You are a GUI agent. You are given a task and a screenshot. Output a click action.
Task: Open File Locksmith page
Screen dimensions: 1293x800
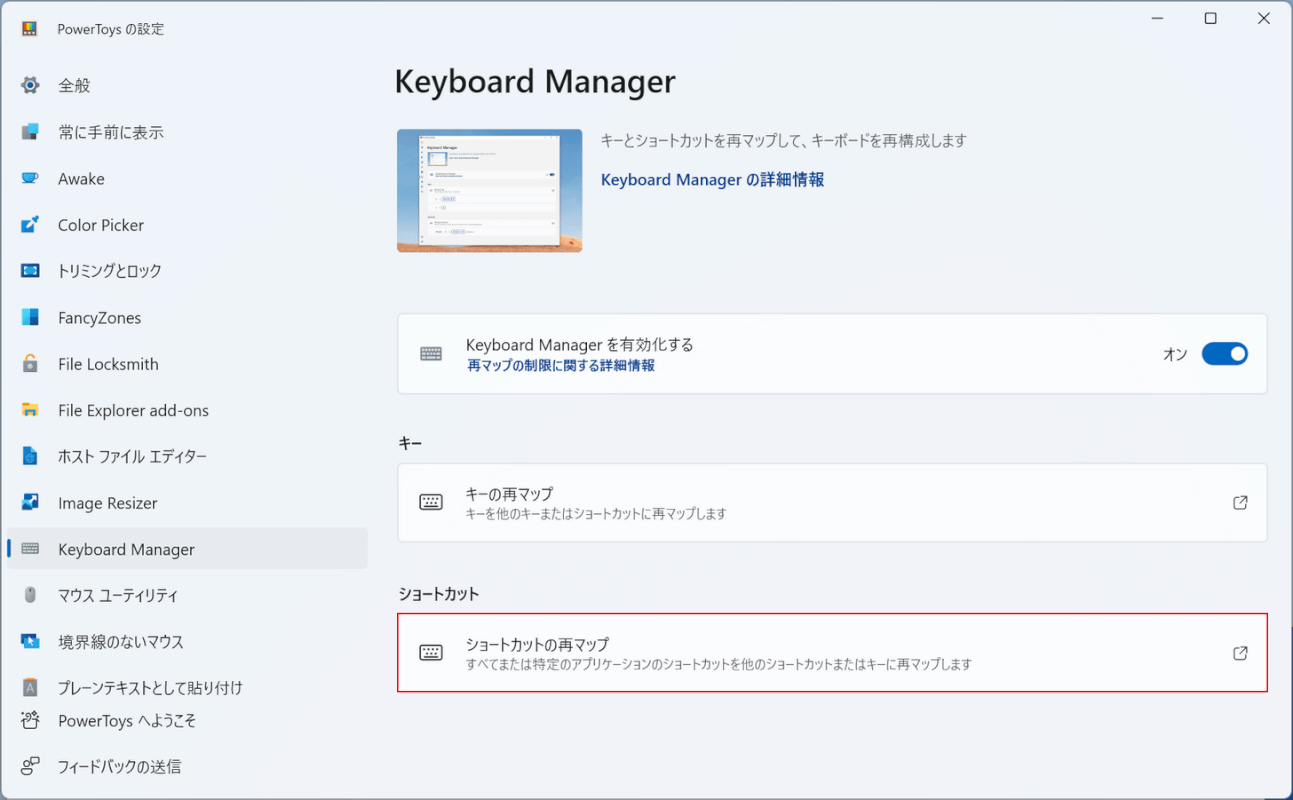(x=187, y=364)
